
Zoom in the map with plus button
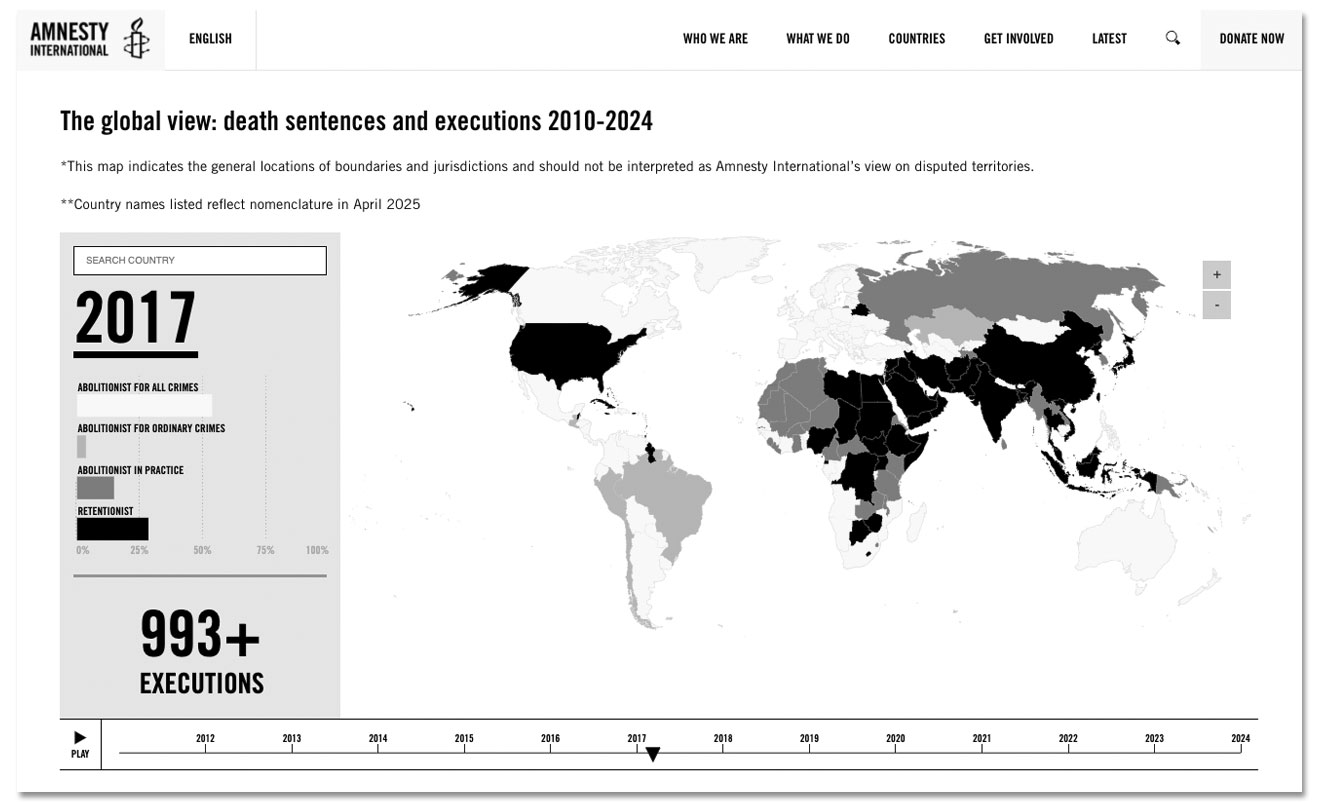pyautogui.click(x=1216, y=274)
